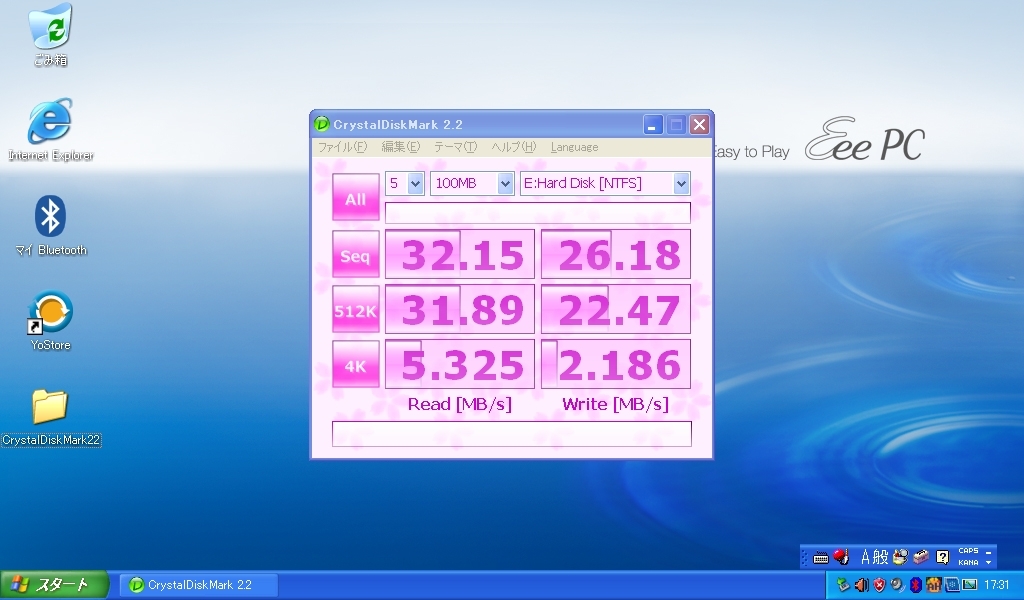1024x600 pixels.
Task: Click the Bluetooth tray icon
Action: [916, 585]
